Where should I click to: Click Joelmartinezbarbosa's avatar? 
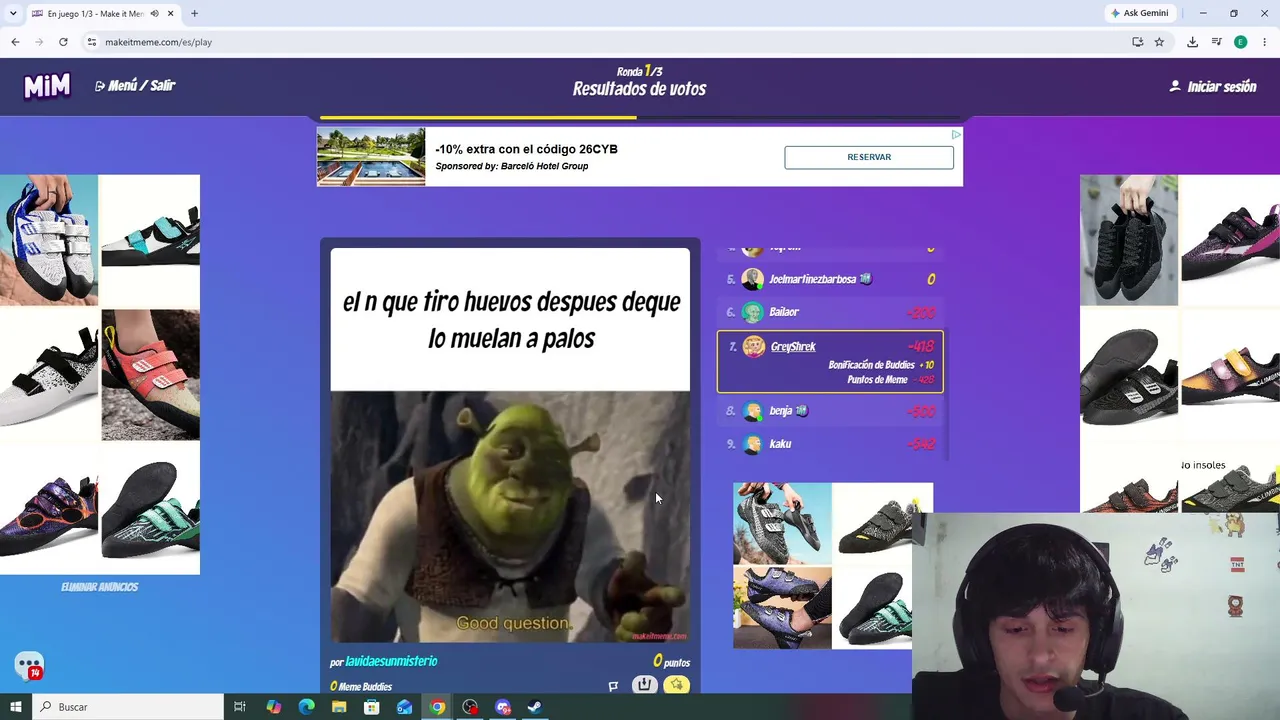pos(753,280)
